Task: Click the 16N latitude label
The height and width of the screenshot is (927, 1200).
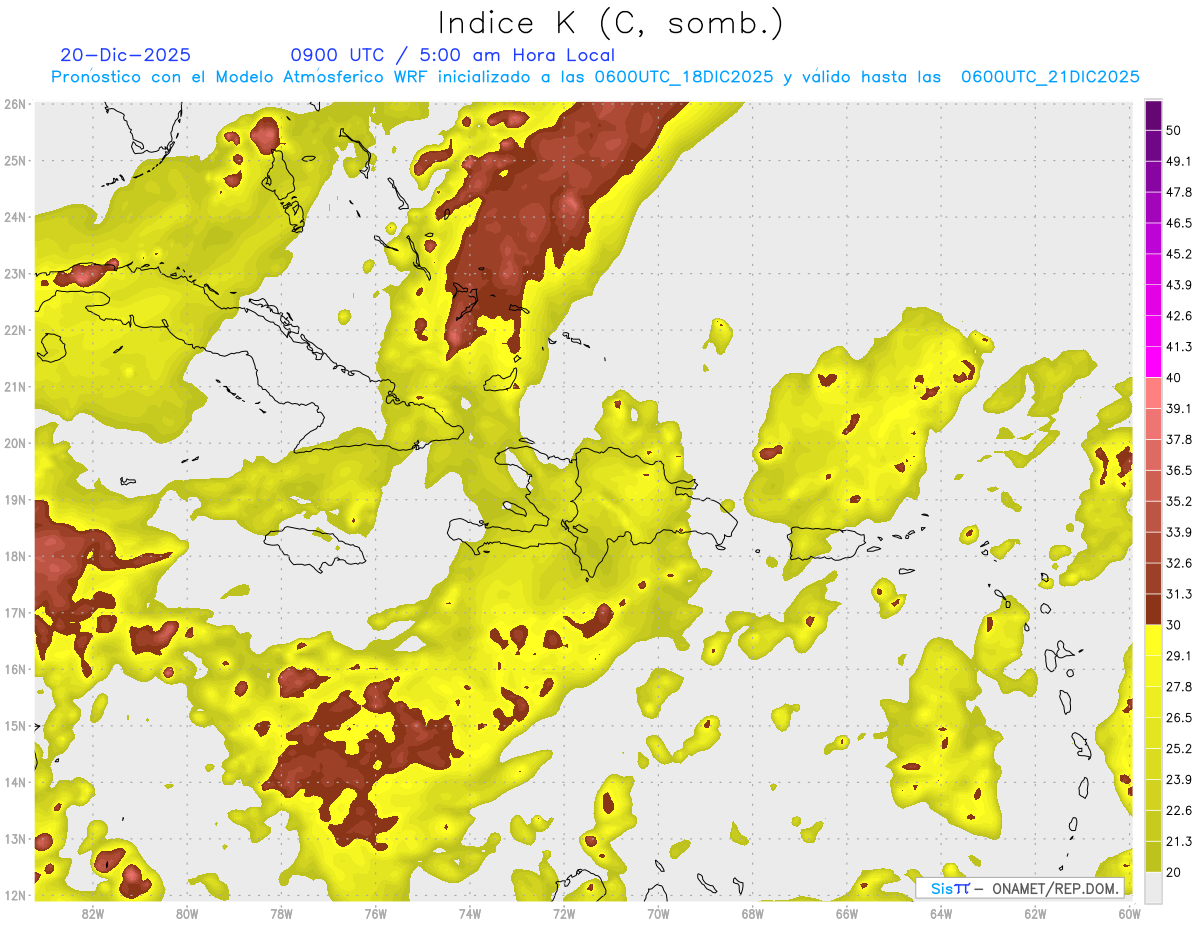Action: click(14, 669)
